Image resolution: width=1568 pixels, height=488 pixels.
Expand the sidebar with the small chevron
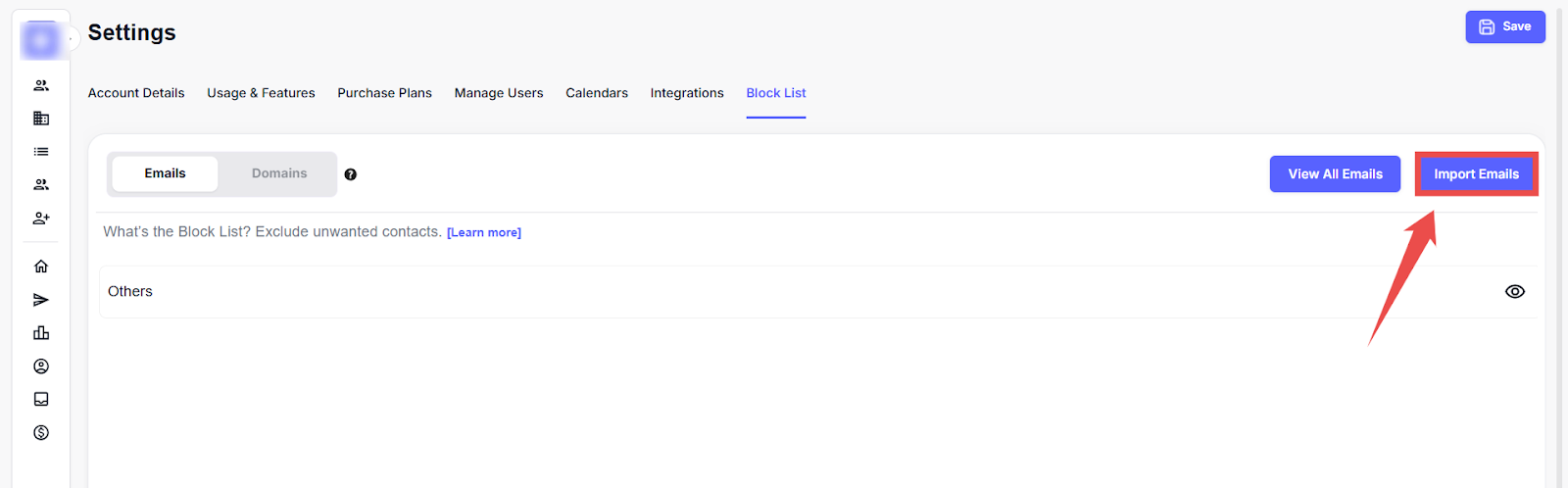pyautogui.click(x=72, y=39)
